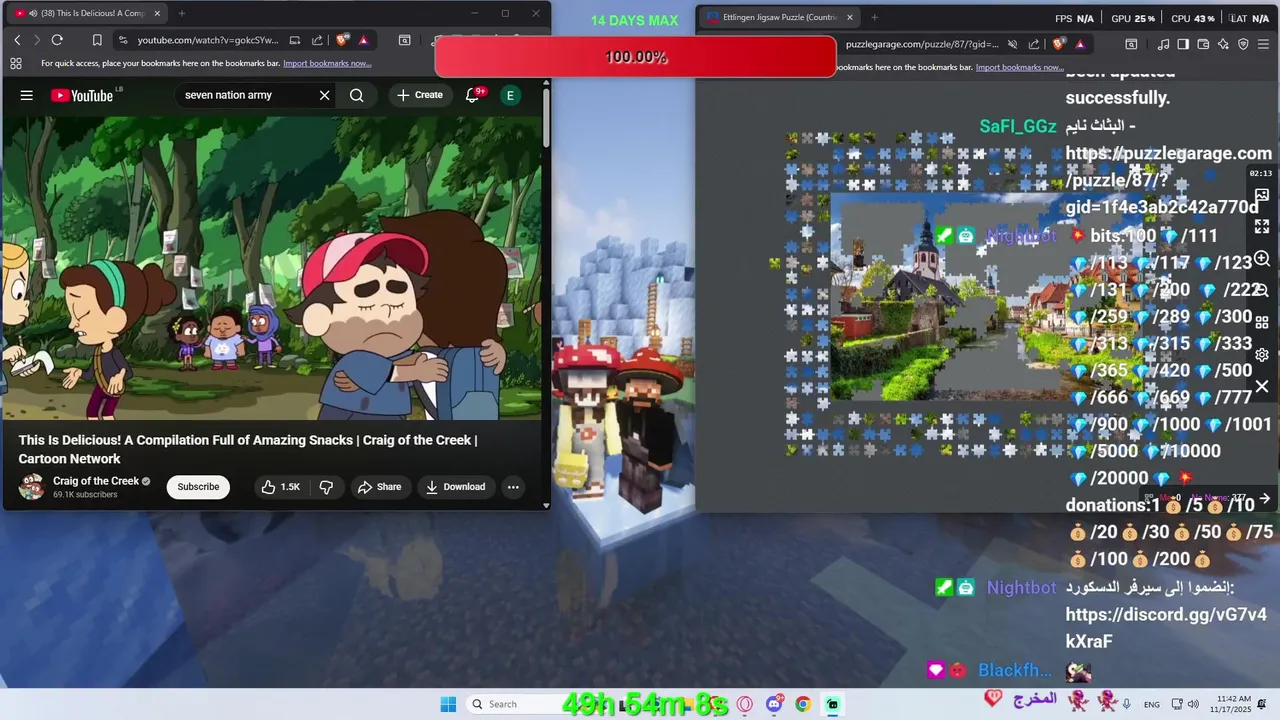Click Import bookmarks now in YouTube window

(327, 63)
